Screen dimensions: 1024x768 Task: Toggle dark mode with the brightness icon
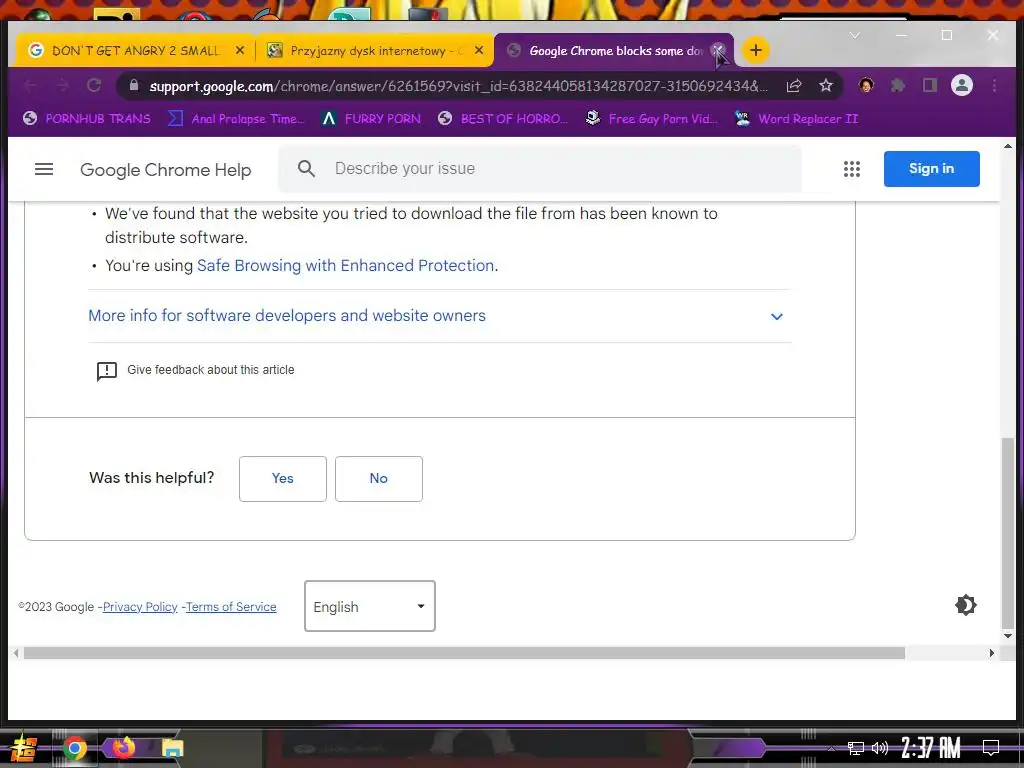[x=966, y=605]
